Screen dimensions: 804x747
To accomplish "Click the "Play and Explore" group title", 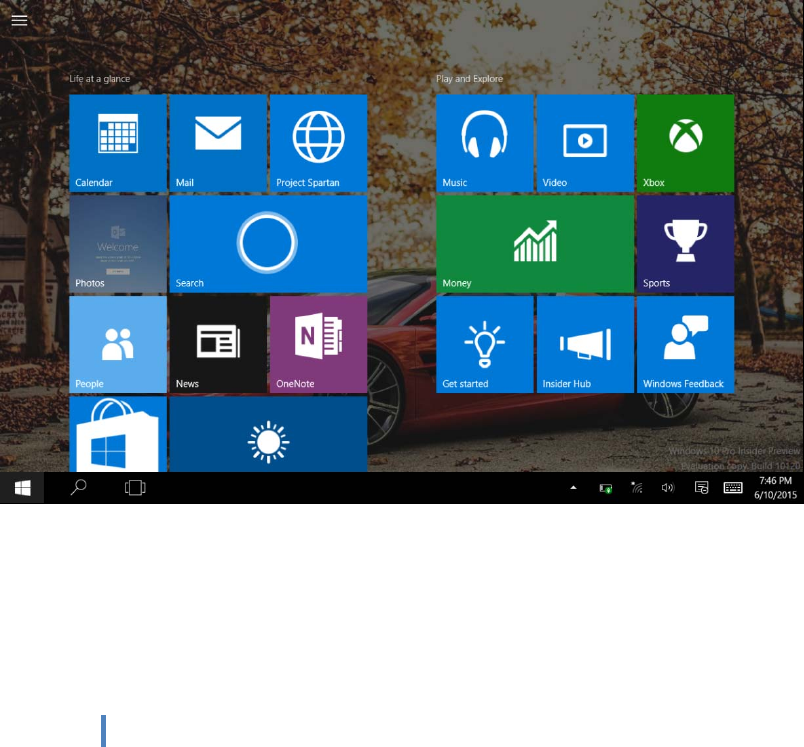I will point(469,78).
